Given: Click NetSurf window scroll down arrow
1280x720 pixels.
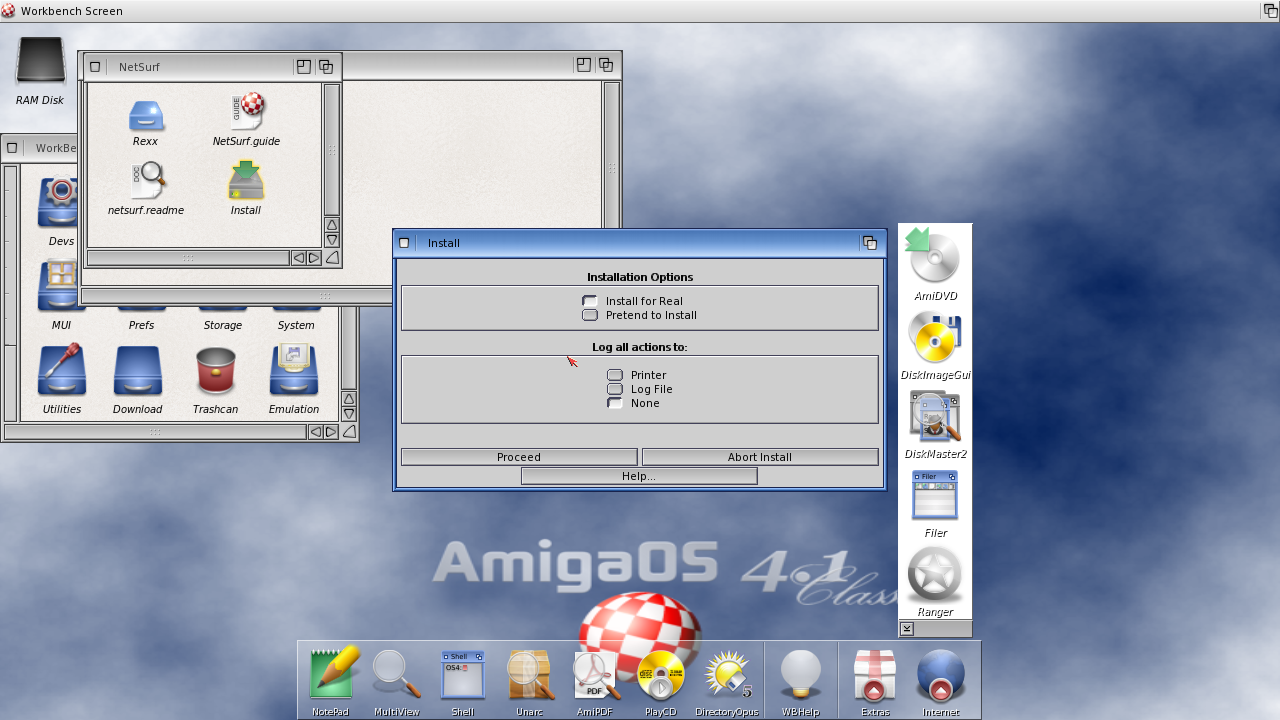Looking at the screenshot, I should coord(332,240).
